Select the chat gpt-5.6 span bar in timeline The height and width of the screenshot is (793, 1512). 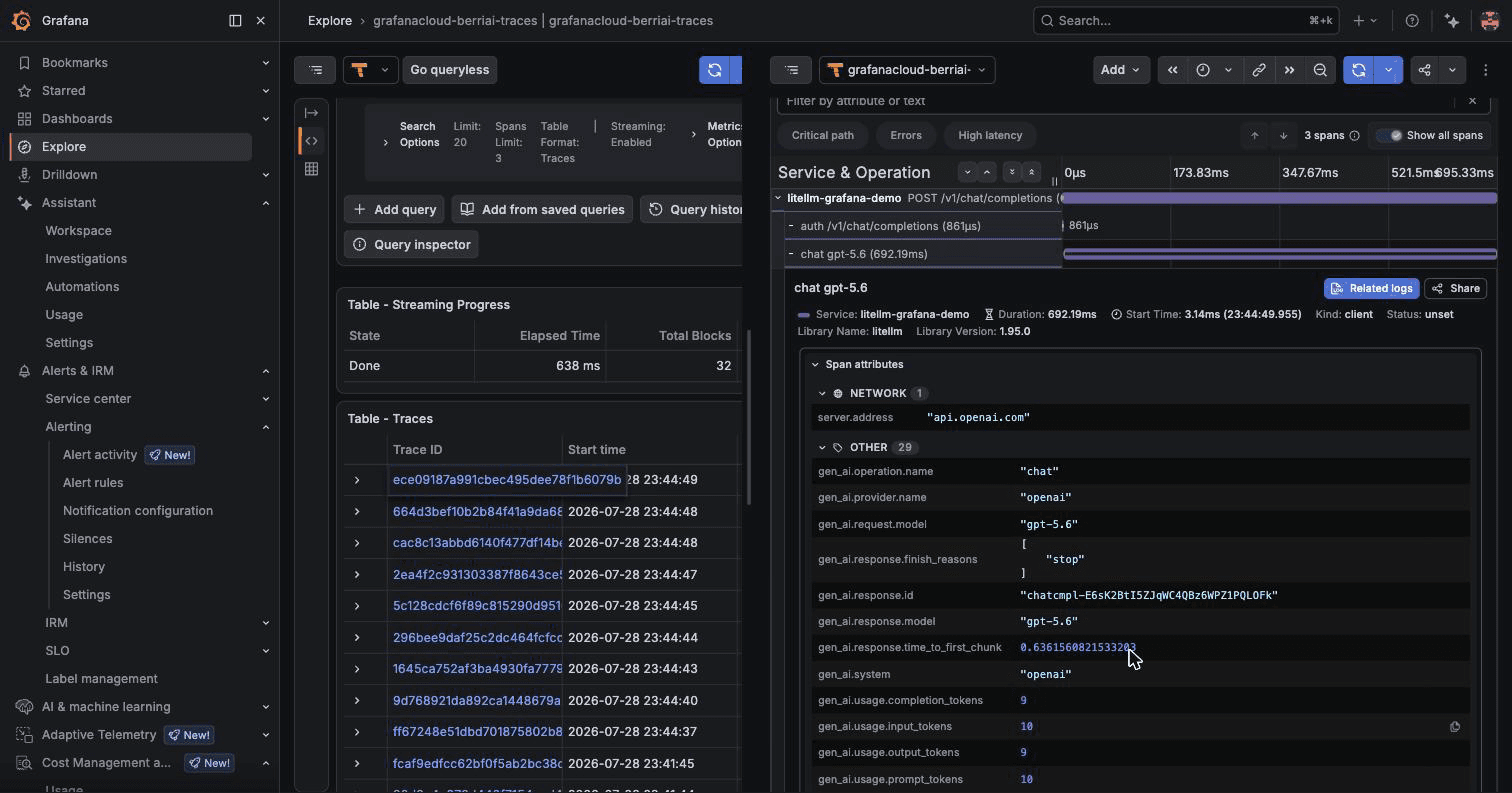tap(1280, 254)
